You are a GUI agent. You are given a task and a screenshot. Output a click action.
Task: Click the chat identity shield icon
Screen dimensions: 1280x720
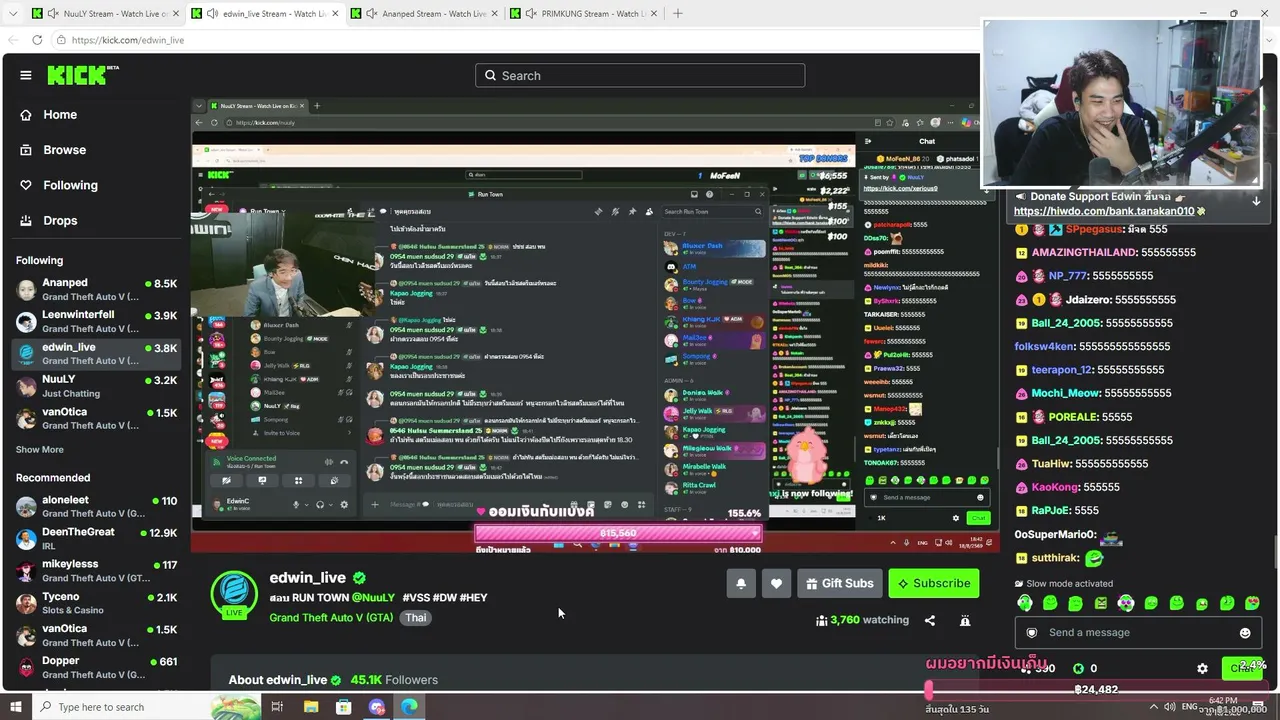pyautogui.click(x=1032, y=633)
